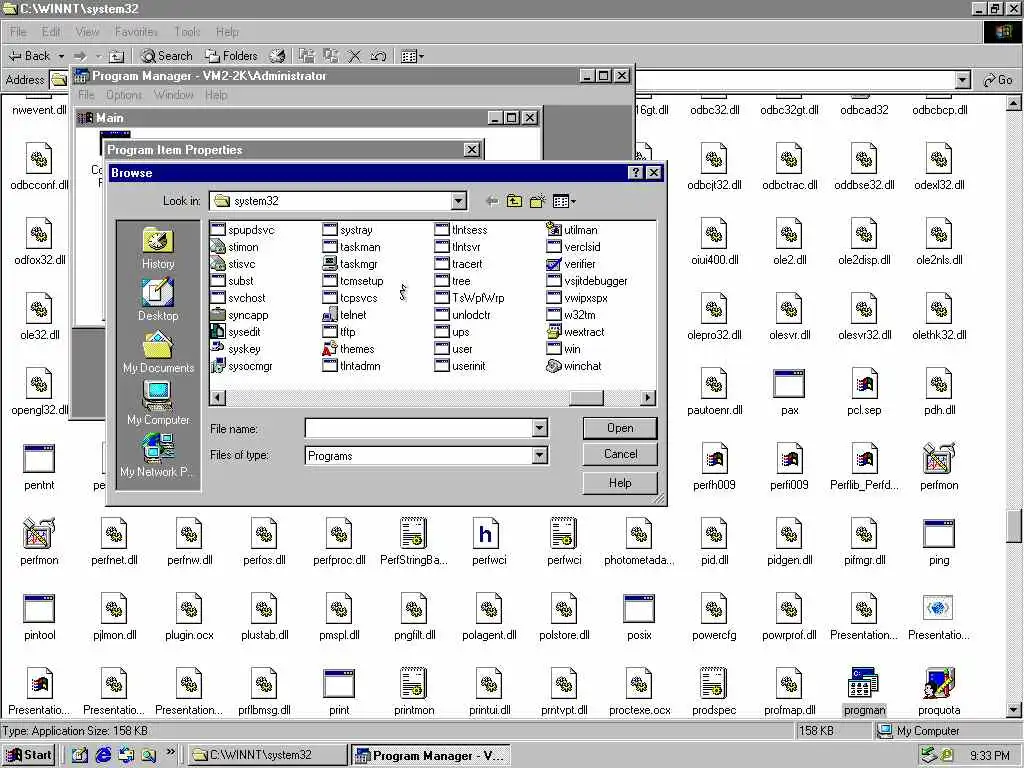
Task: Click Delete icon in Explorer toolbar
Action: 354,56
